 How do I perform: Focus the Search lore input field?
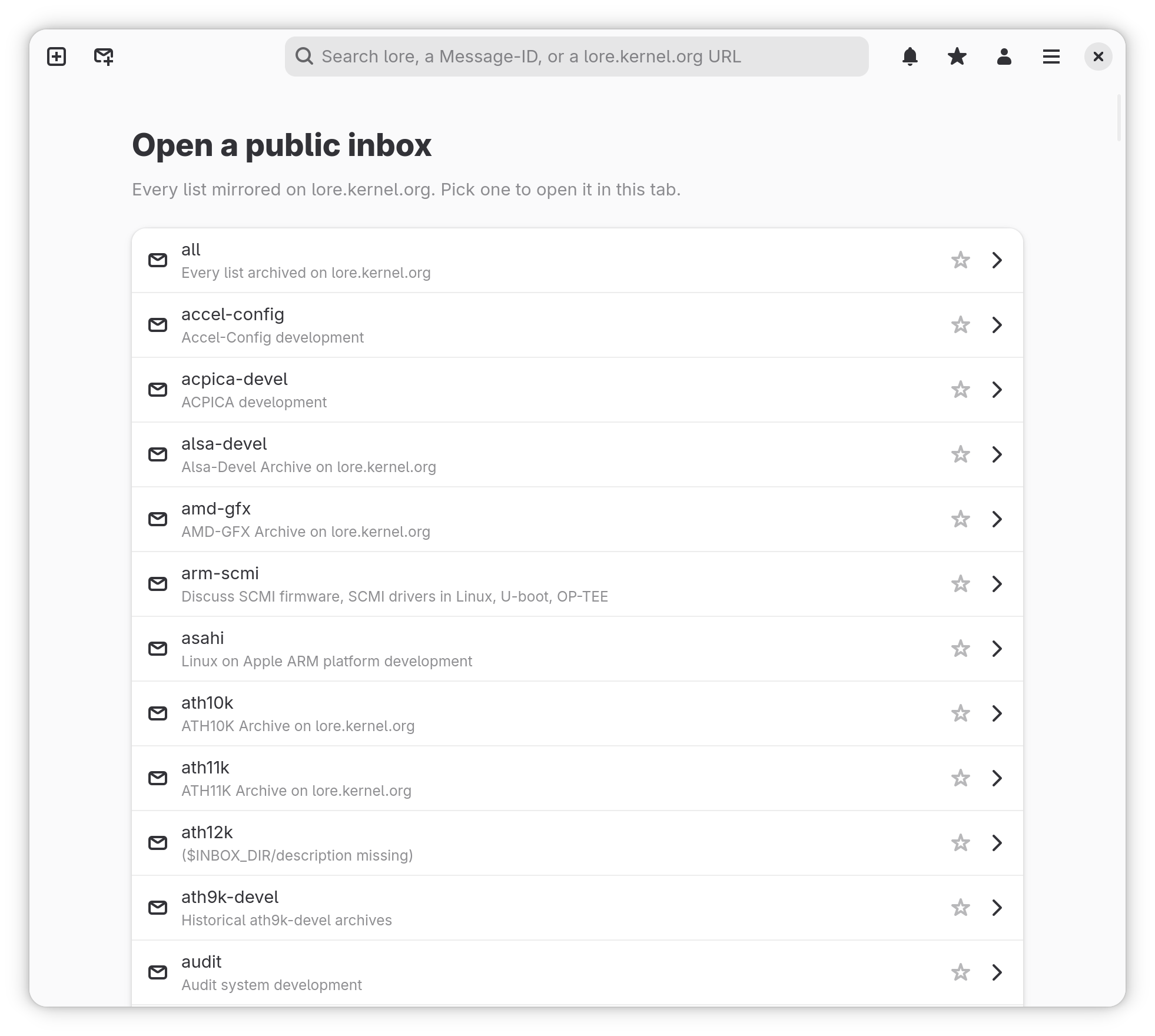point(577,57)
